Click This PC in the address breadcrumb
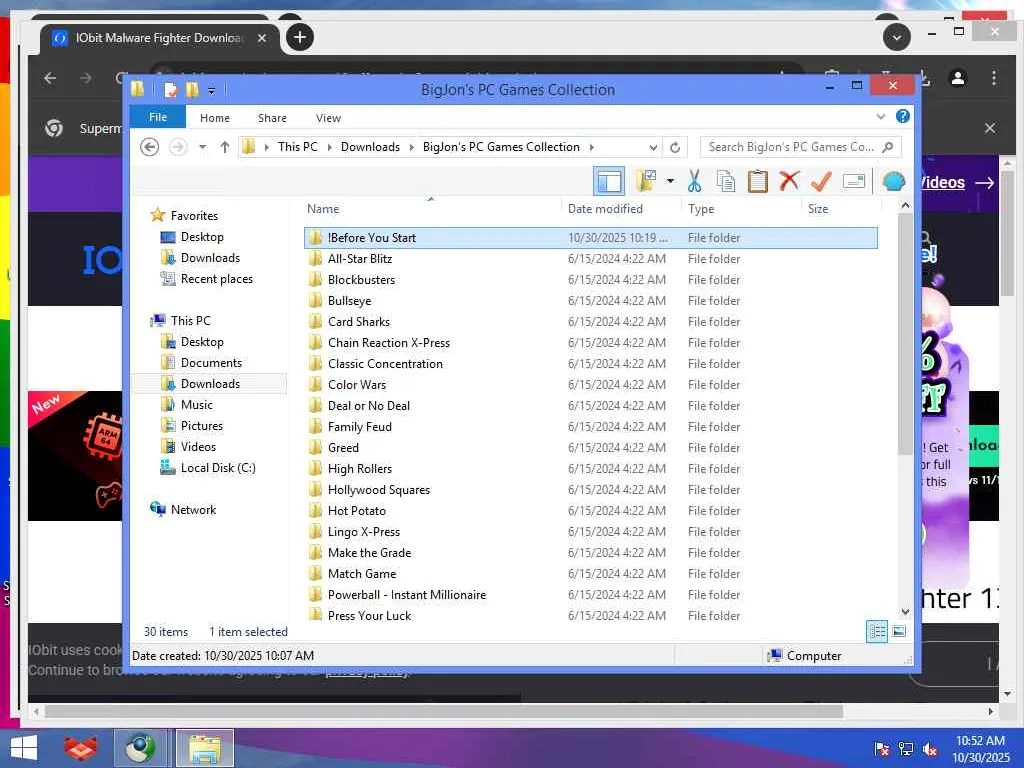The height and width of the screenshot is (768, 1024). (x=298, y=147)
